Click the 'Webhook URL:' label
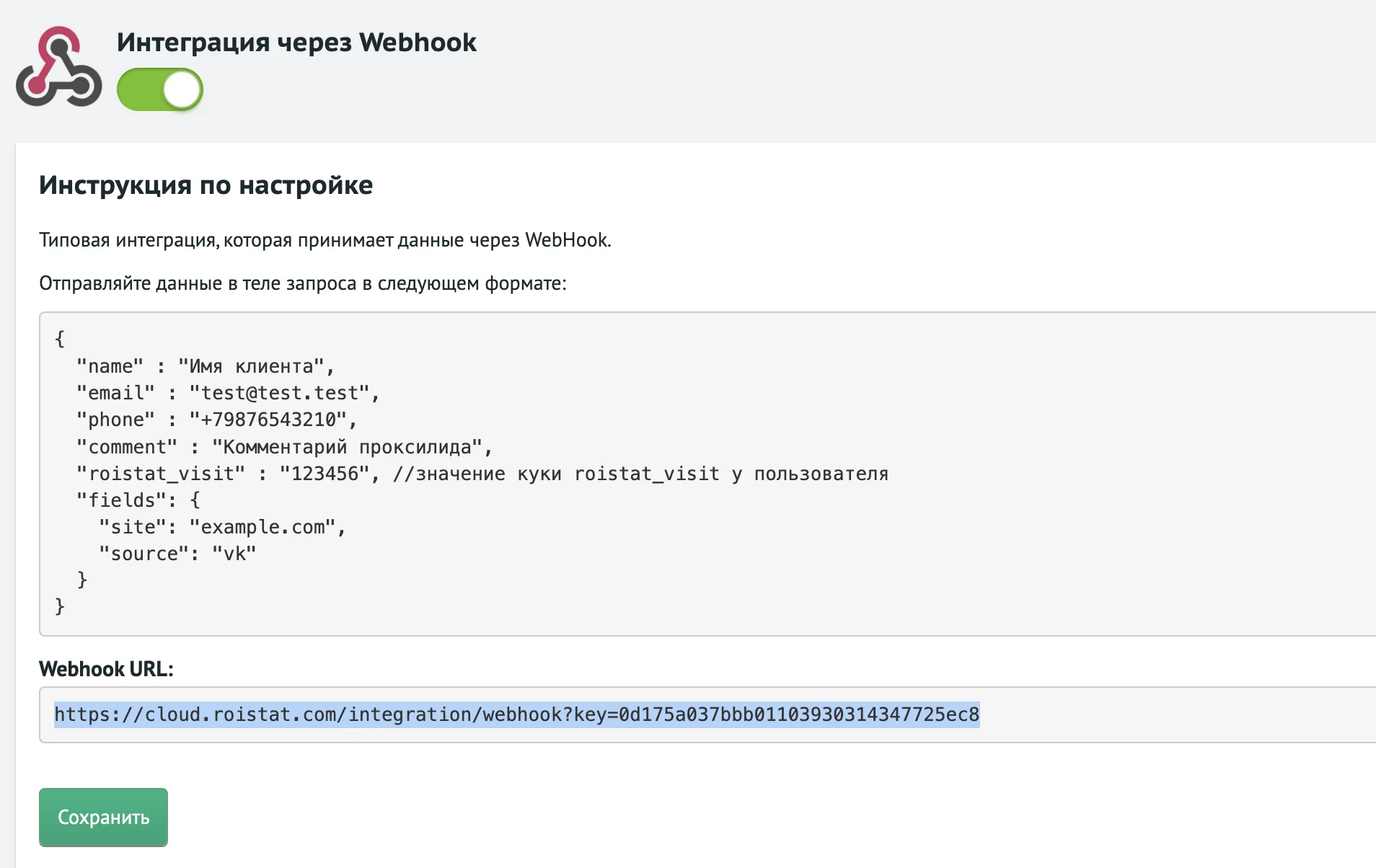The width and height of the screenshot is (1376, 868). click(106, 669)
